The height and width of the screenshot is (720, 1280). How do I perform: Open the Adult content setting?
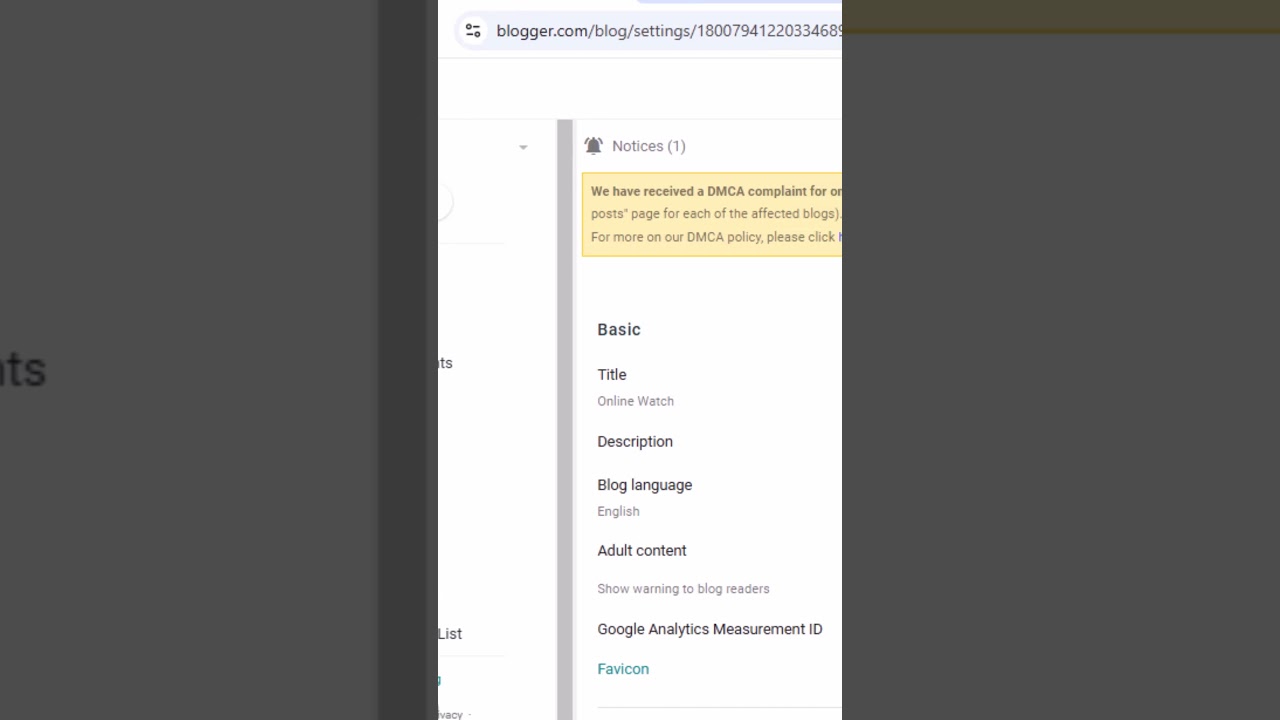pyautogui.click(x=642, y=550)
